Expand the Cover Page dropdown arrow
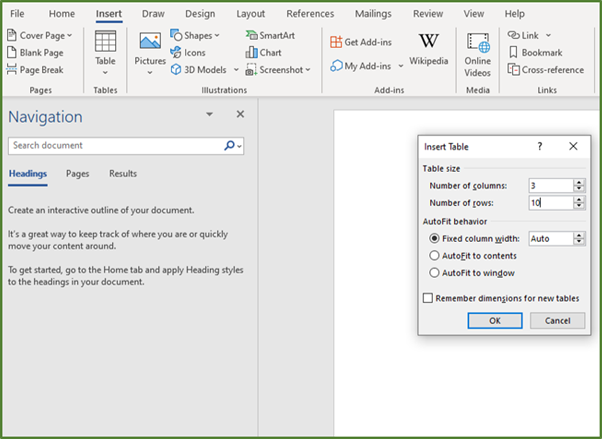Image resolution: width=602 pixels, height=439 pixels. point(69,35)
